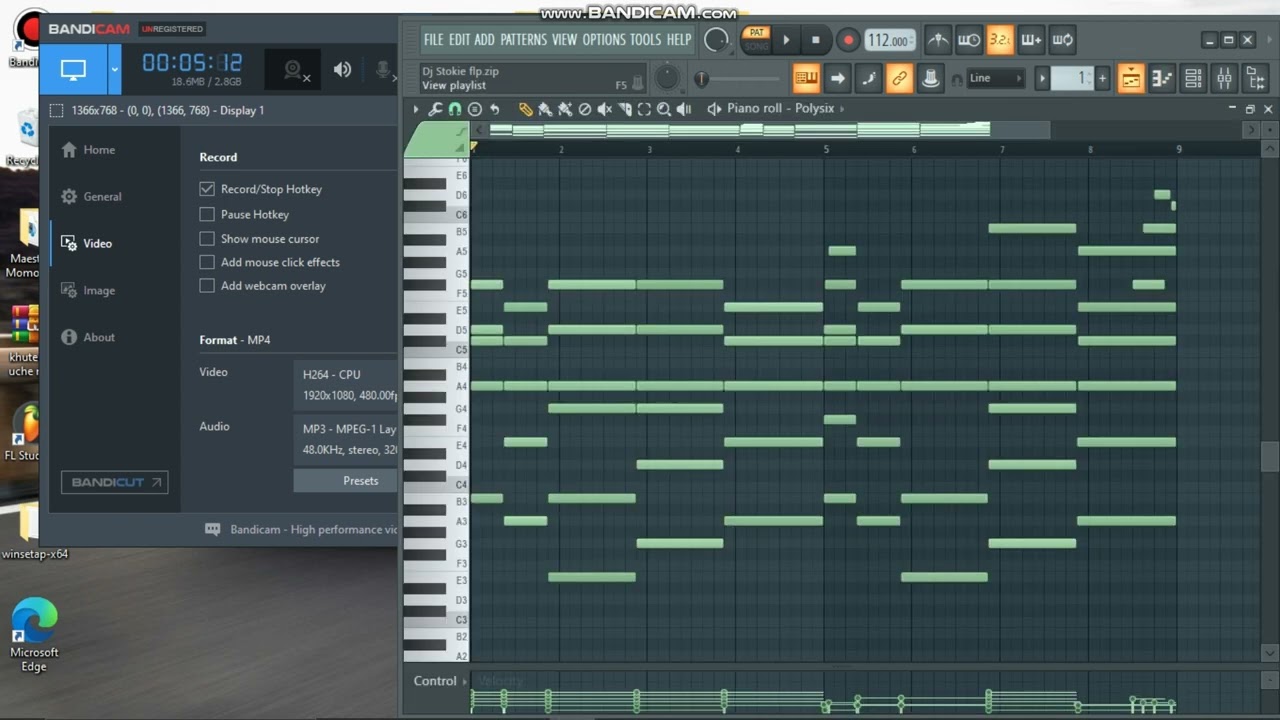Screen dimensions: 1280x720
Task: Open Microsoft Edge desktop shortcut
Action: (34, 635)
